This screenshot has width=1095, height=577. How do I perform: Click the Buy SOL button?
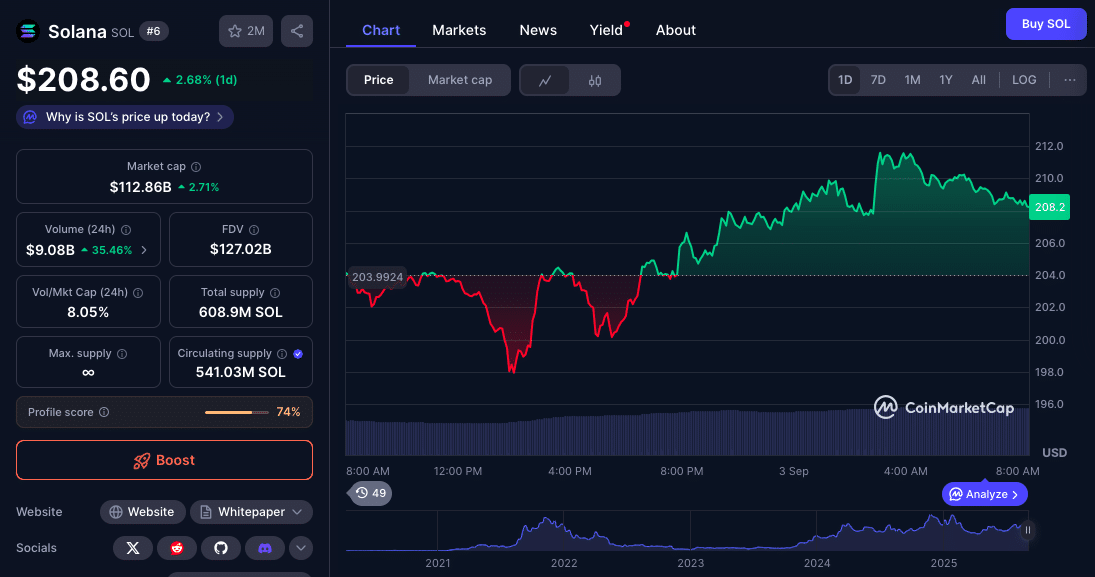click(x=1045, y=24)
